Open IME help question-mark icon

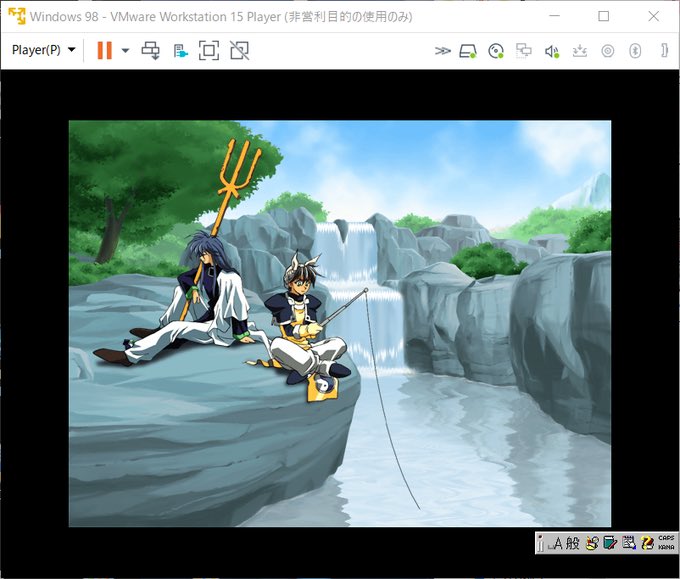(x=647, y=543)
